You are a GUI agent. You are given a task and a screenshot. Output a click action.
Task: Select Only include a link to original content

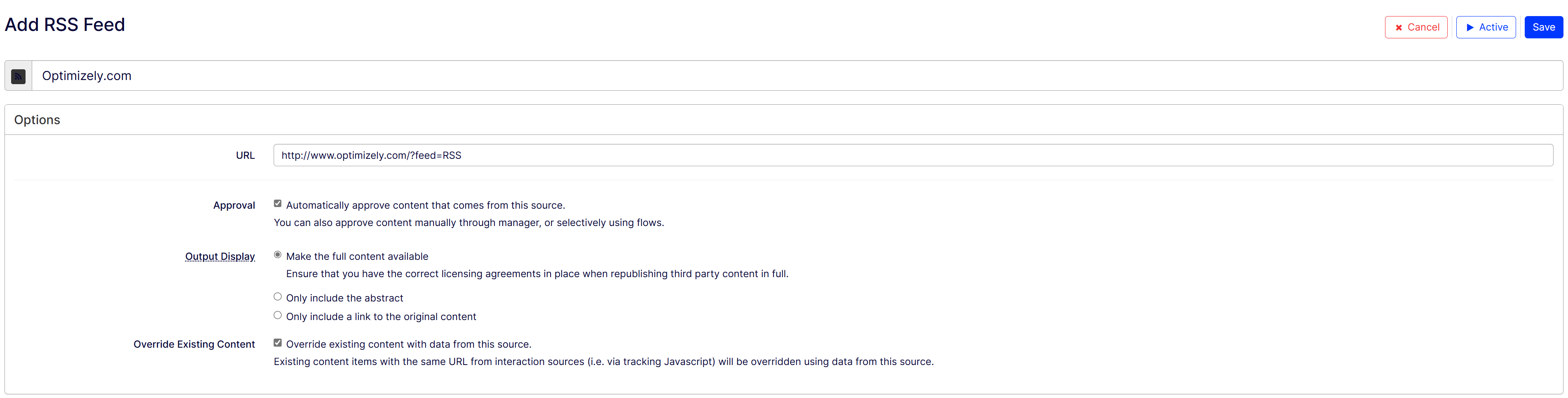coord(278,315)
